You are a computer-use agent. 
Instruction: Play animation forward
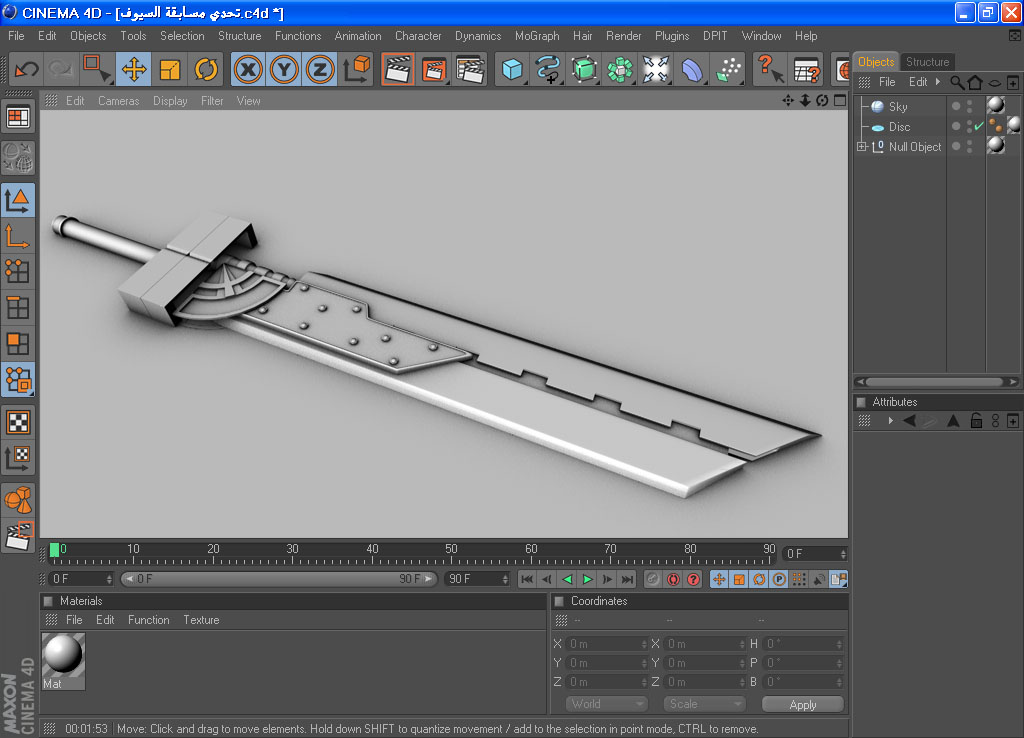[587, 579]
